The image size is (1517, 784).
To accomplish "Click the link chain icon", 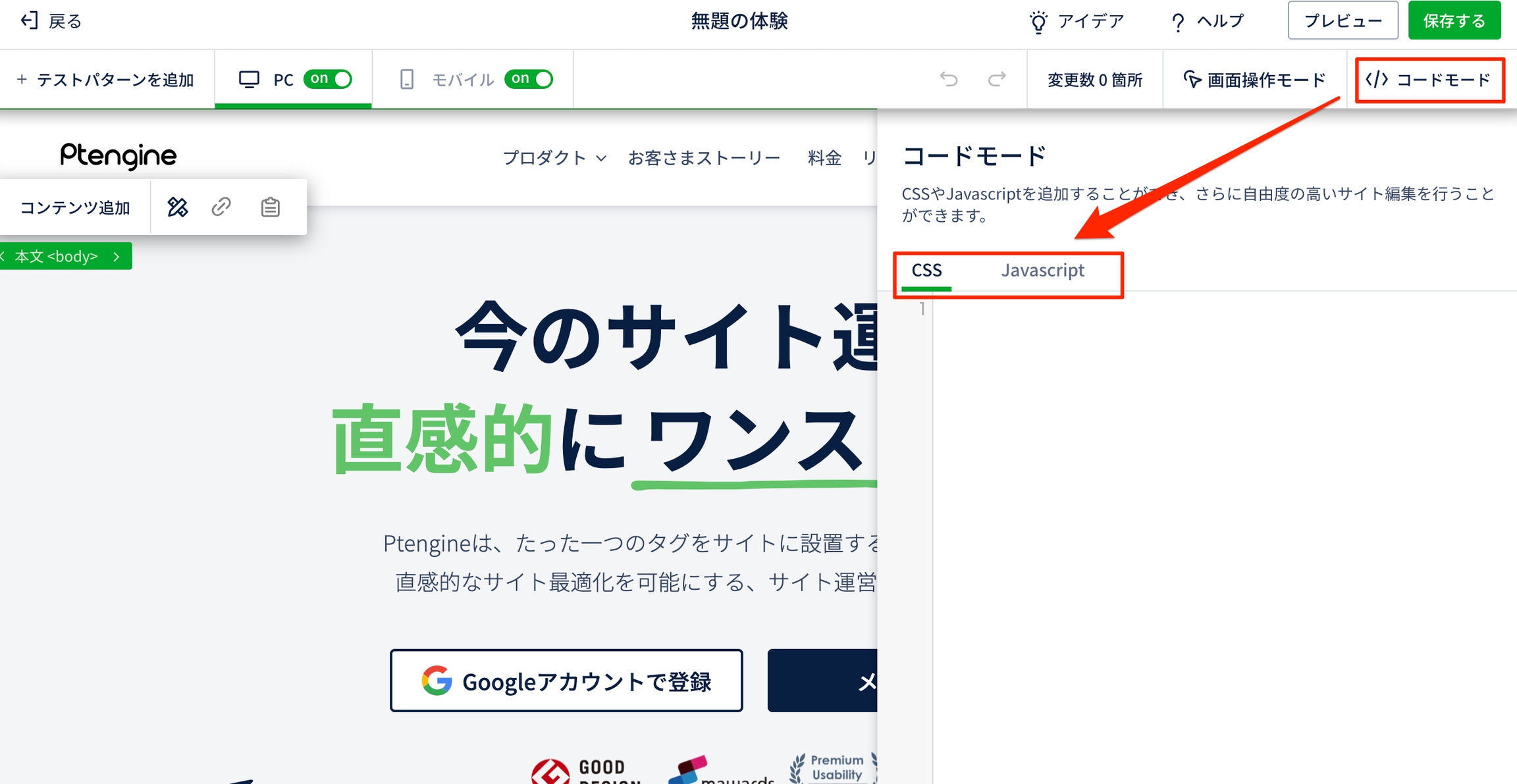I will pyautogui.click(x=221, y=207).
